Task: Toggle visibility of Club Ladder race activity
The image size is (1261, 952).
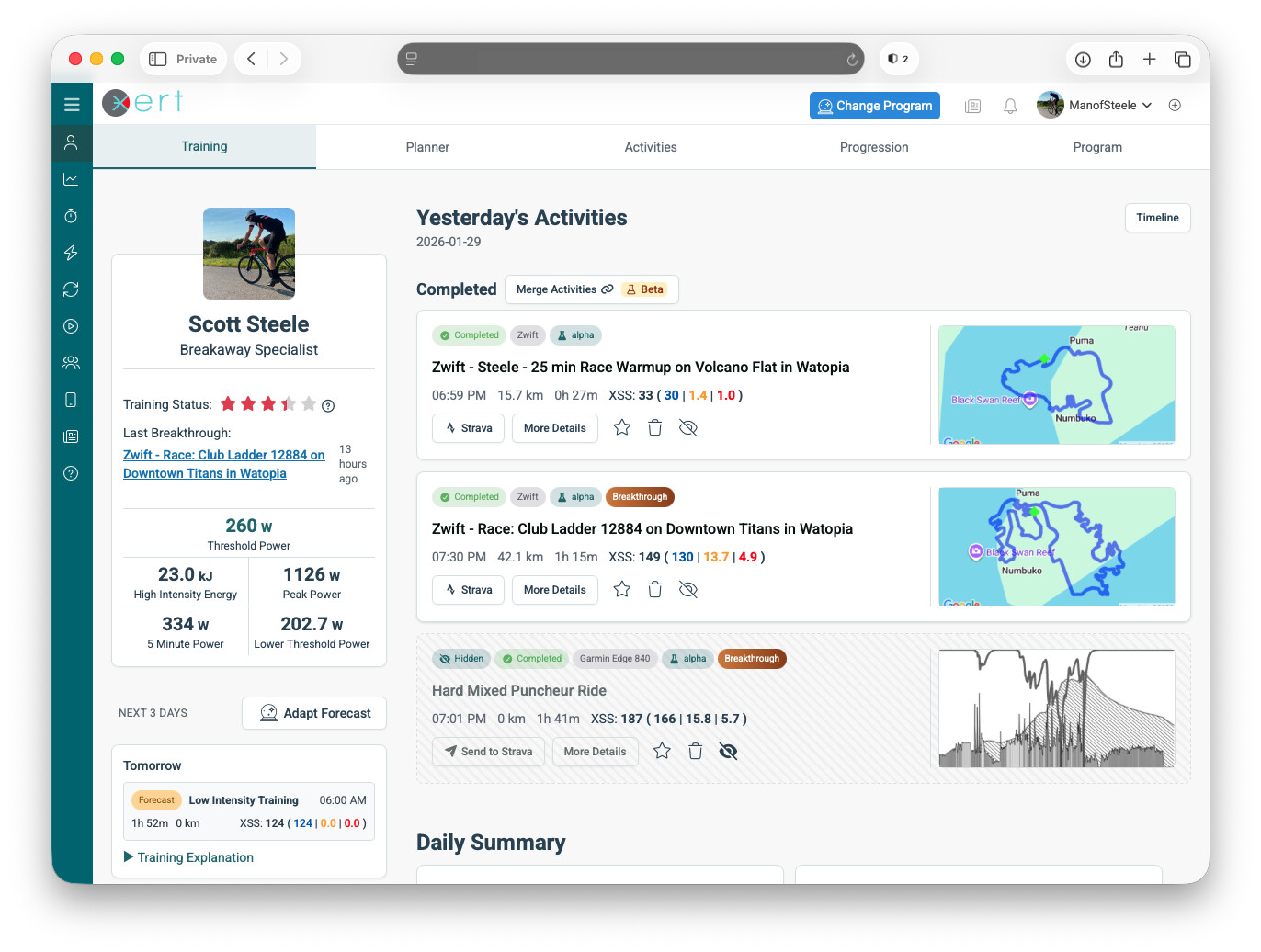Action: [x=687, y=590]
